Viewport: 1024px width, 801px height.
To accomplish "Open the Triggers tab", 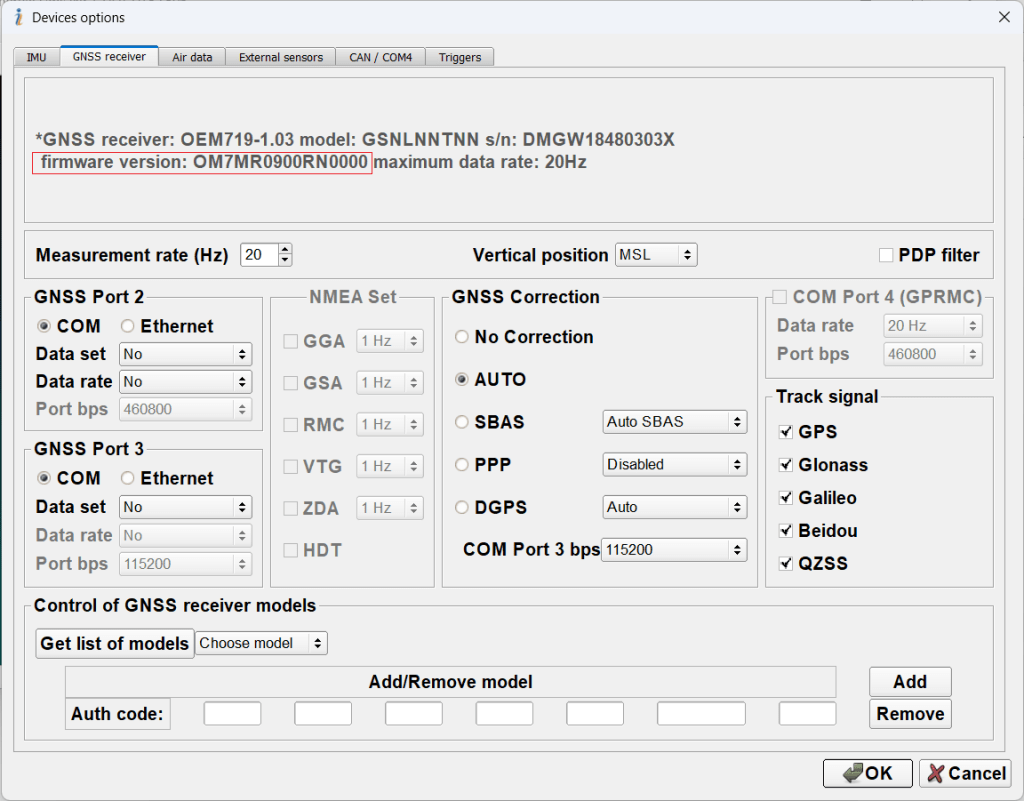I will (x=459, y=57).
